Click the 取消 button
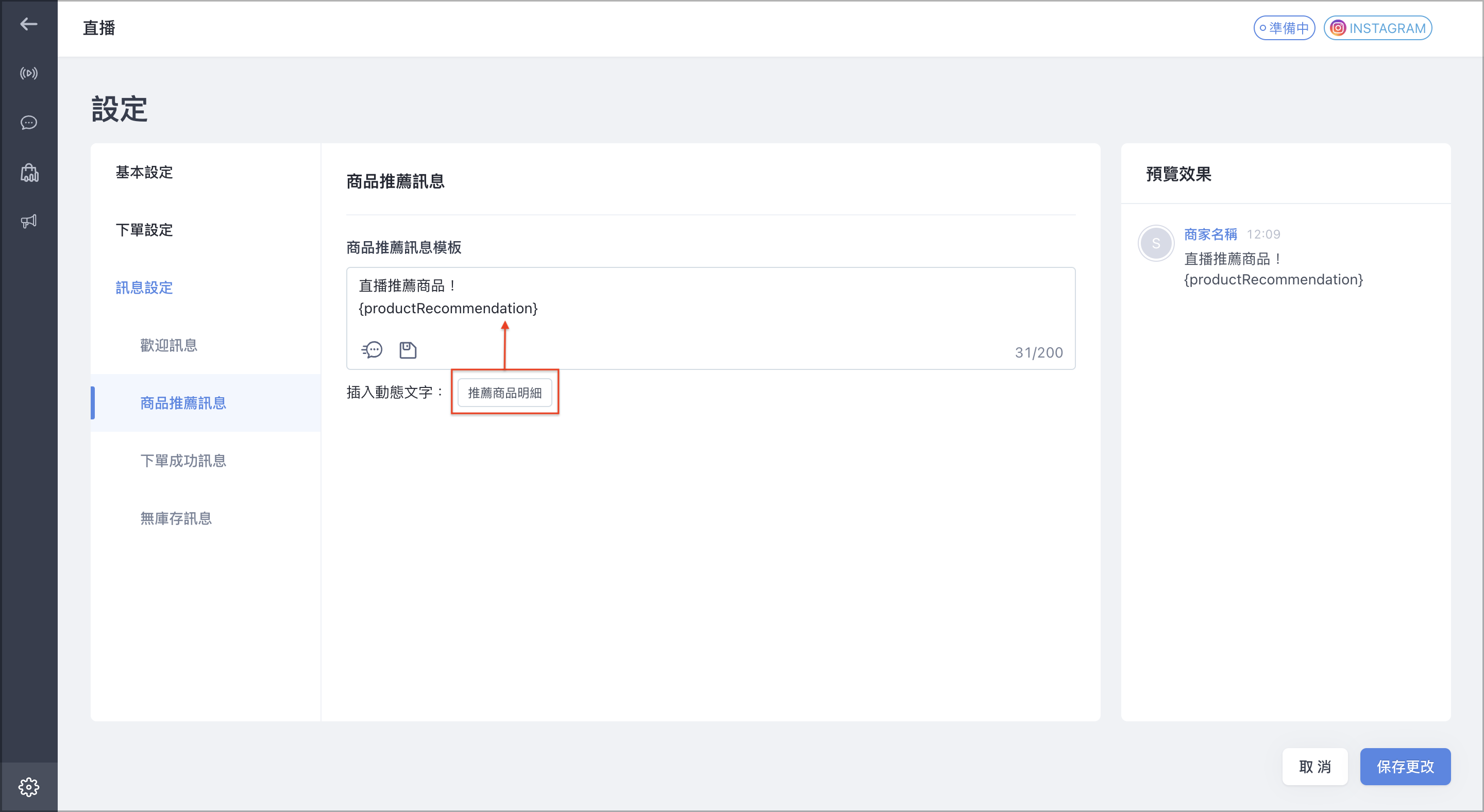The height and width of the screenshot is (812, 1484). (x=1314, y=767)
